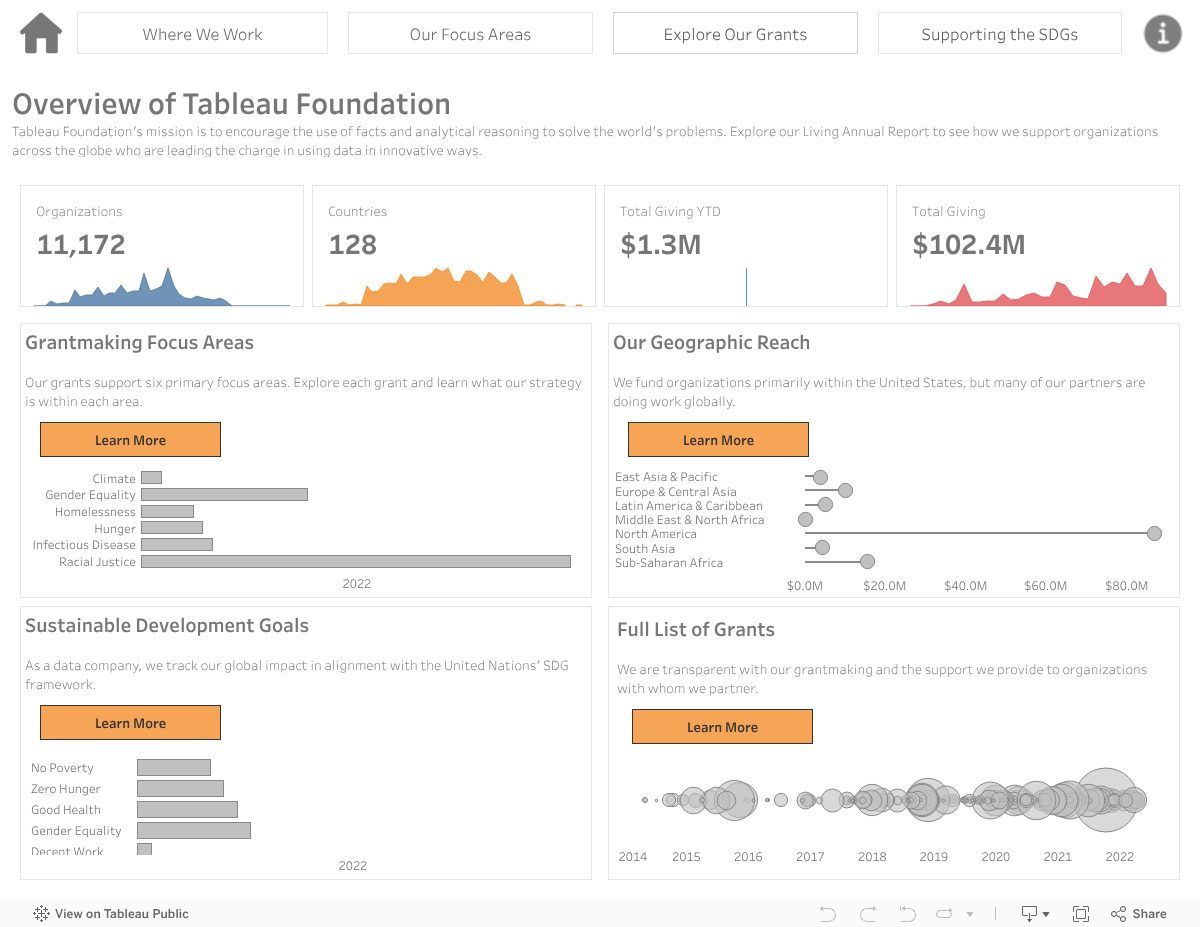The width and height of the screenshot is (1200, 927).
Task: Click the Share icon
Action: (x=1118, y=913)
